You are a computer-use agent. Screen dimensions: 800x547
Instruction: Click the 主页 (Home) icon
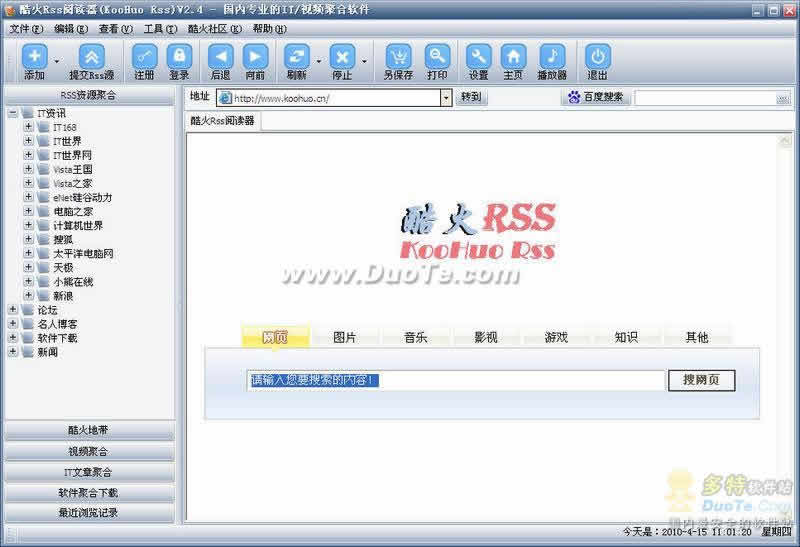[x=513, y=56]
